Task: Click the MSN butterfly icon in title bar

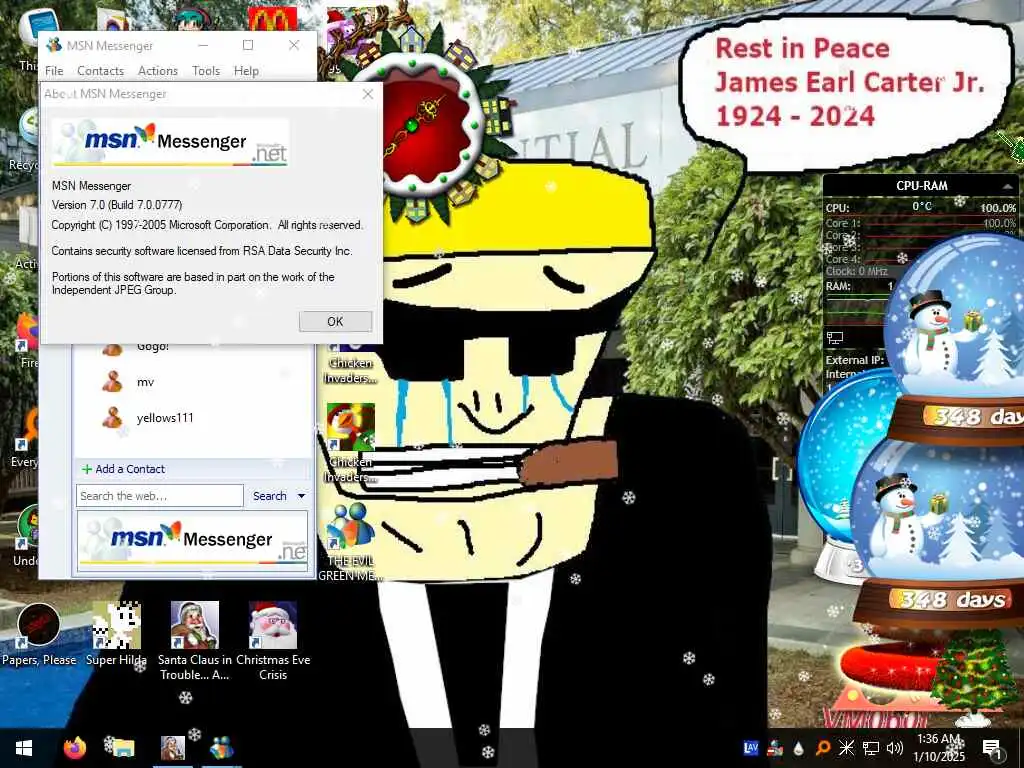Action: 54,45
